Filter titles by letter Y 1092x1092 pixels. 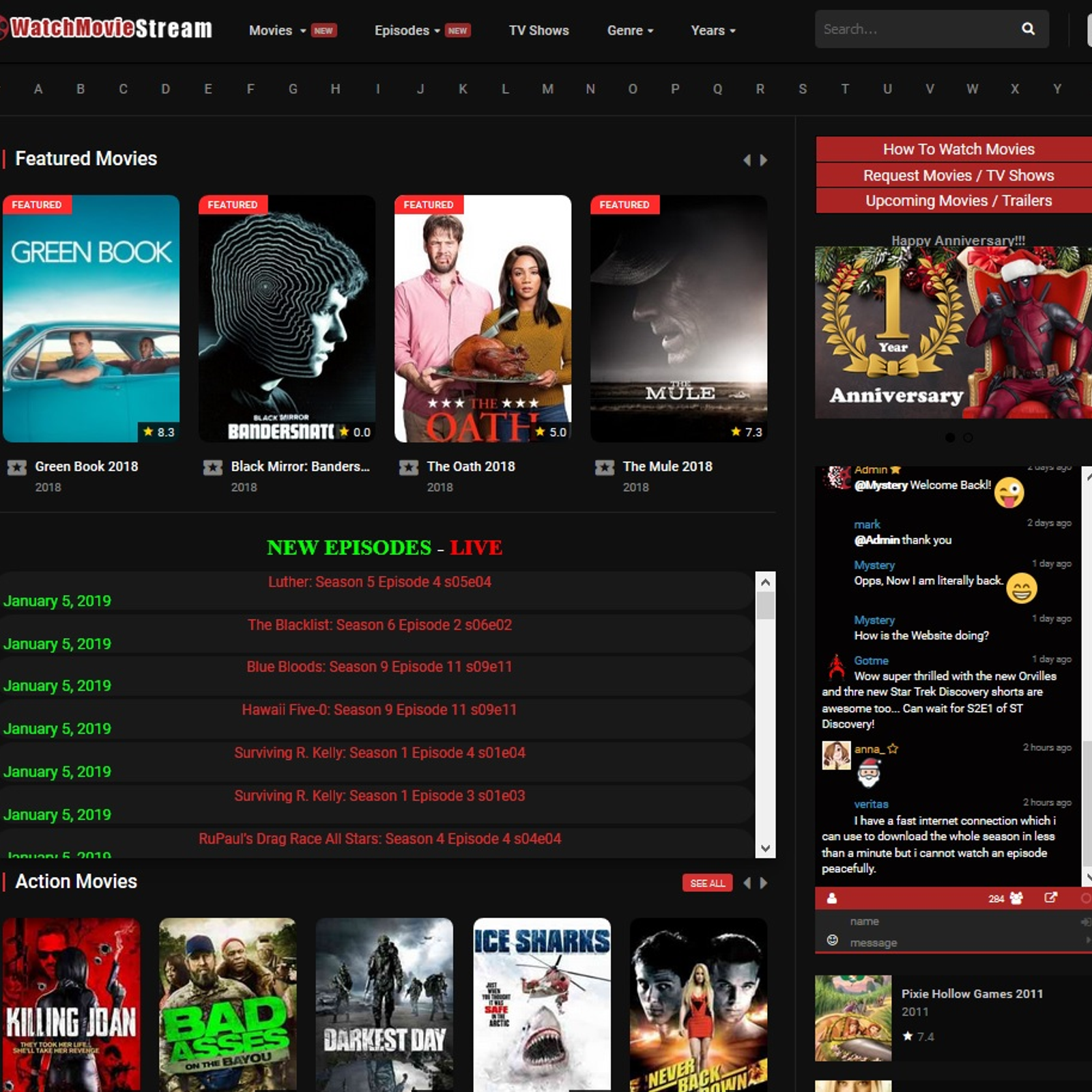(x=1057, y=89)
